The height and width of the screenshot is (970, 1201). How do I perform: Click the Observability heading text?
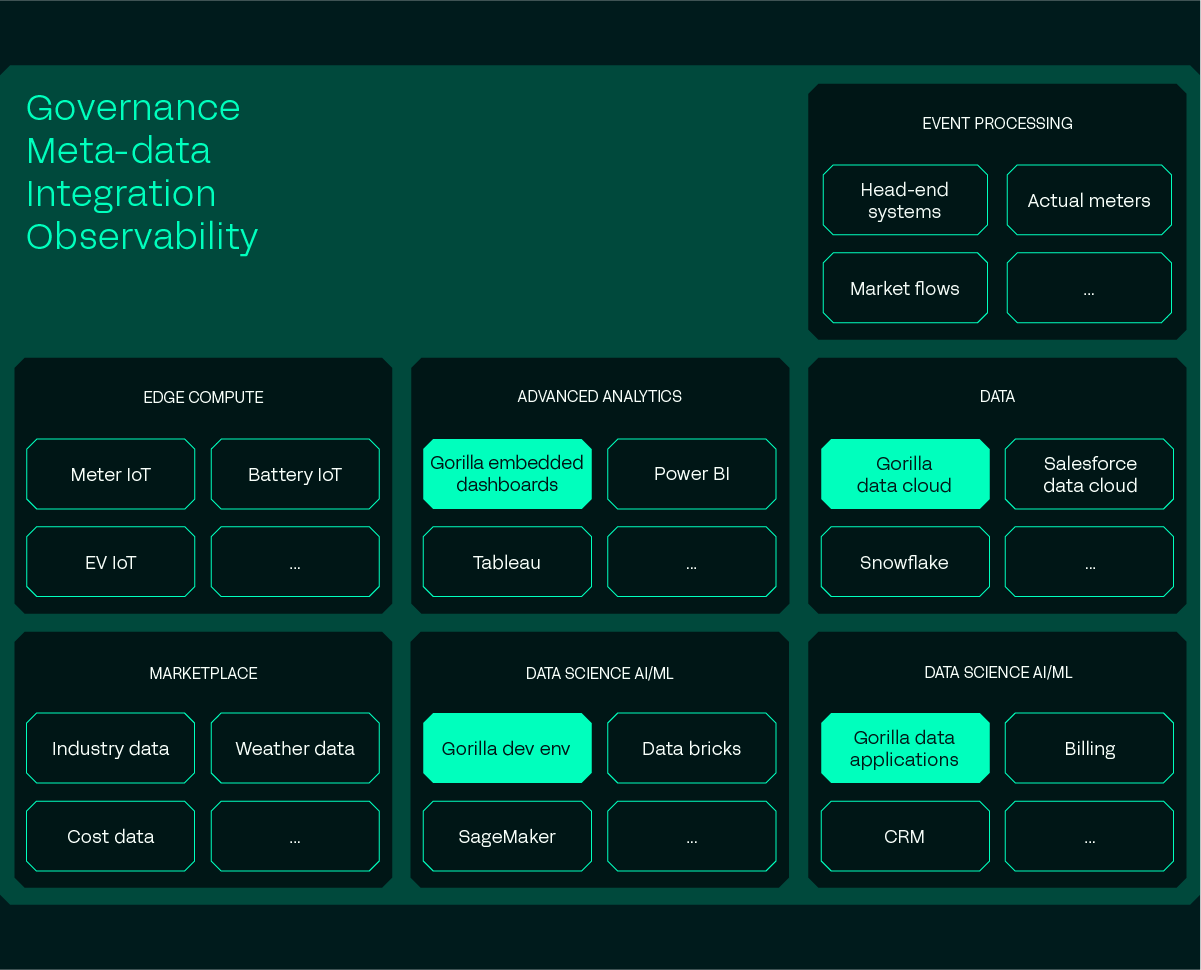(x=142, y=237)
